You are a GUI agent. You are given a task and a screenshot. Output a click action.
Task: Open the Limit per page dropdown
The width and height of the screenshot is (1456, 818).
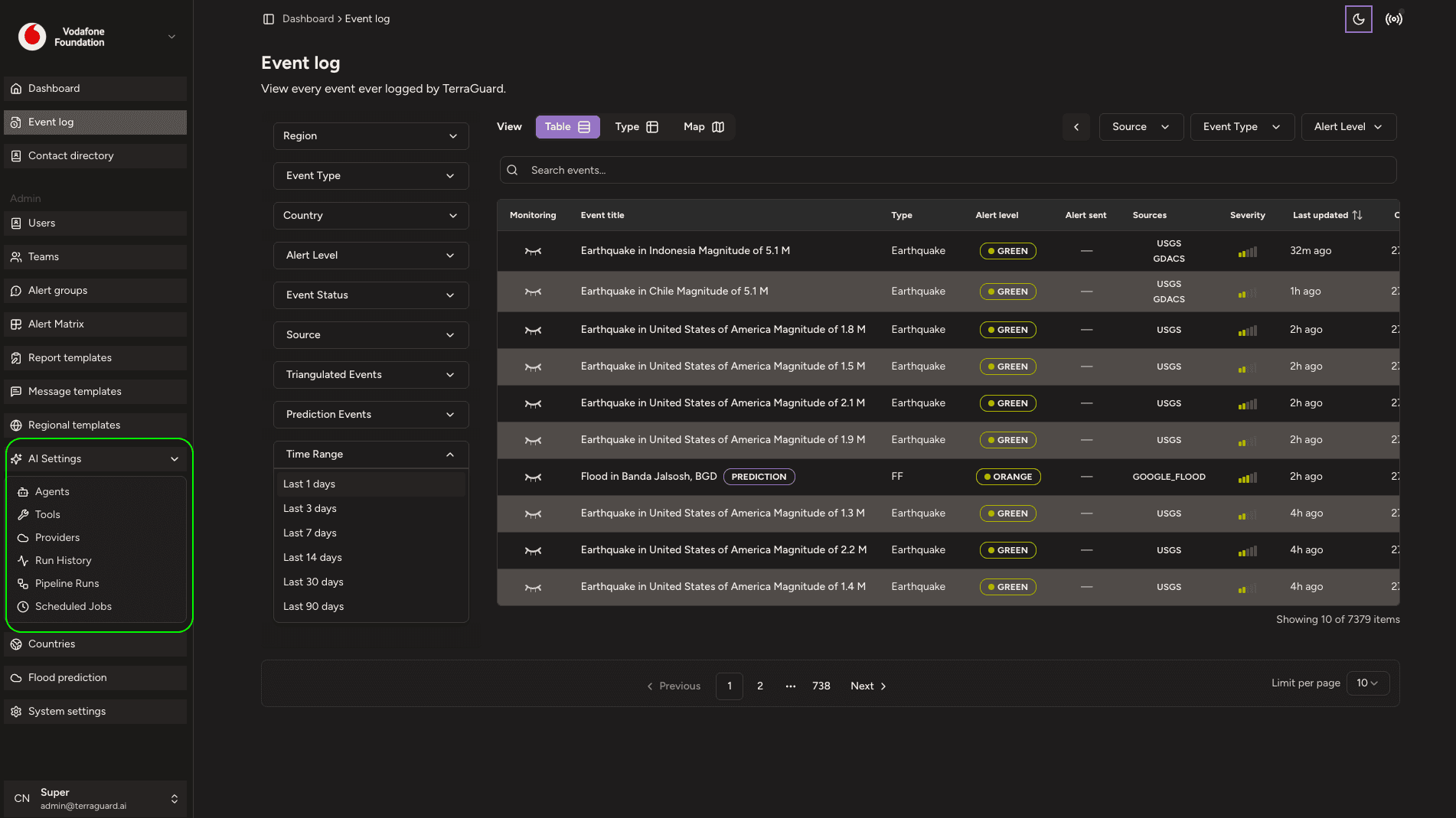pyautogui.click(x=1367, y=683)
